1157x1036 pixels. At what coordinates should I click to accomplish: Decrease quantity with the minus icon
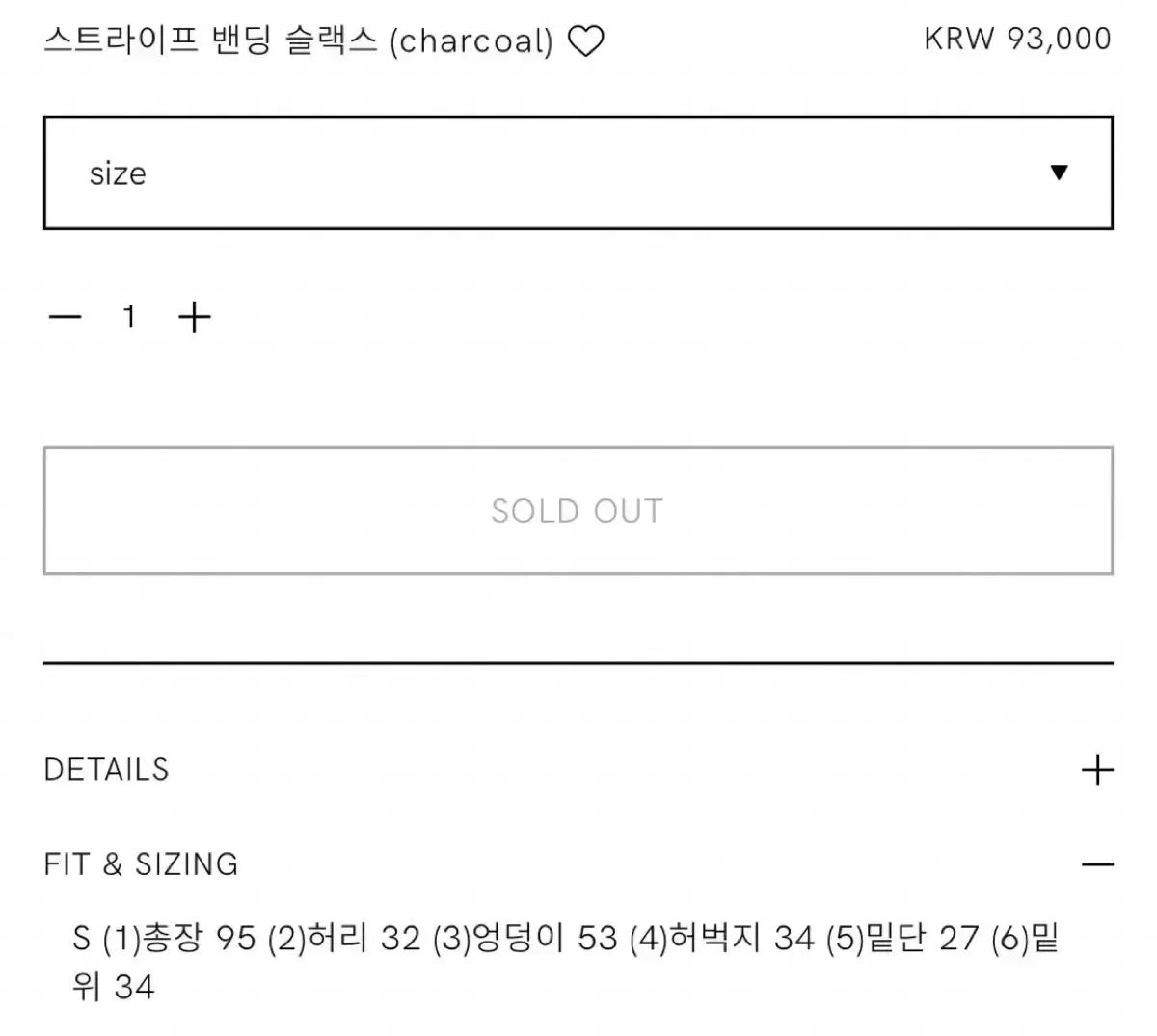pyautogui.click(x=65, y=317)
